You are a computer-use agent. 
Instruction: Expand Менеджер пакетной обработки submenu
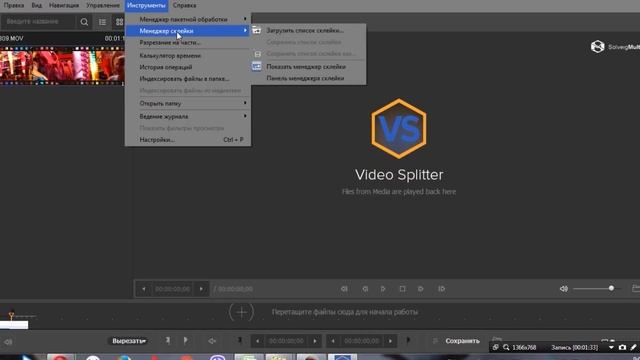coord(188,19)
